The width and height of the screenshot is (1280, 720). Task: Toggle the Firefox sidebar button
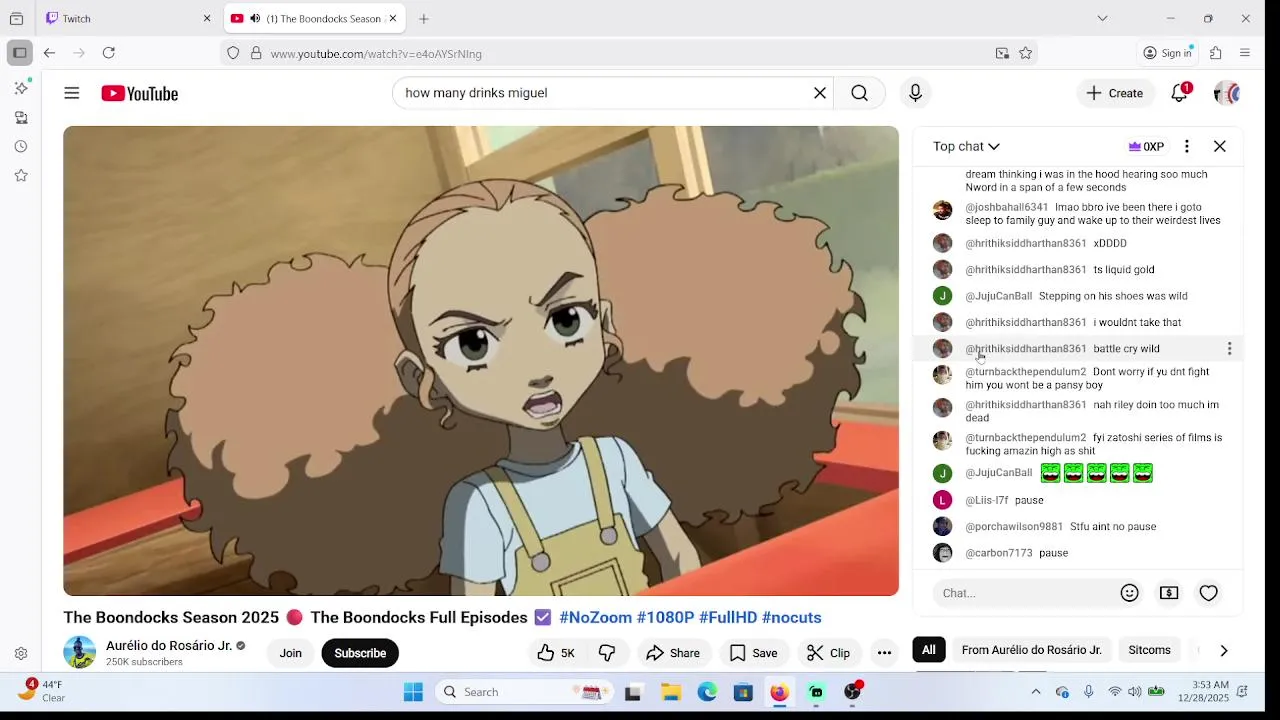20,53
